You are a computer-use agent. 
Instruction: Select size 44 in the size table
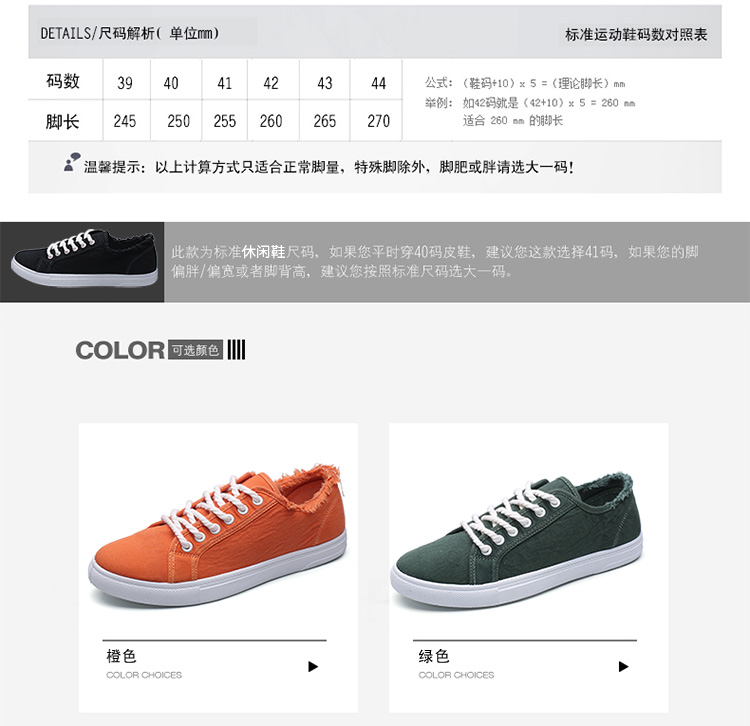378,83
